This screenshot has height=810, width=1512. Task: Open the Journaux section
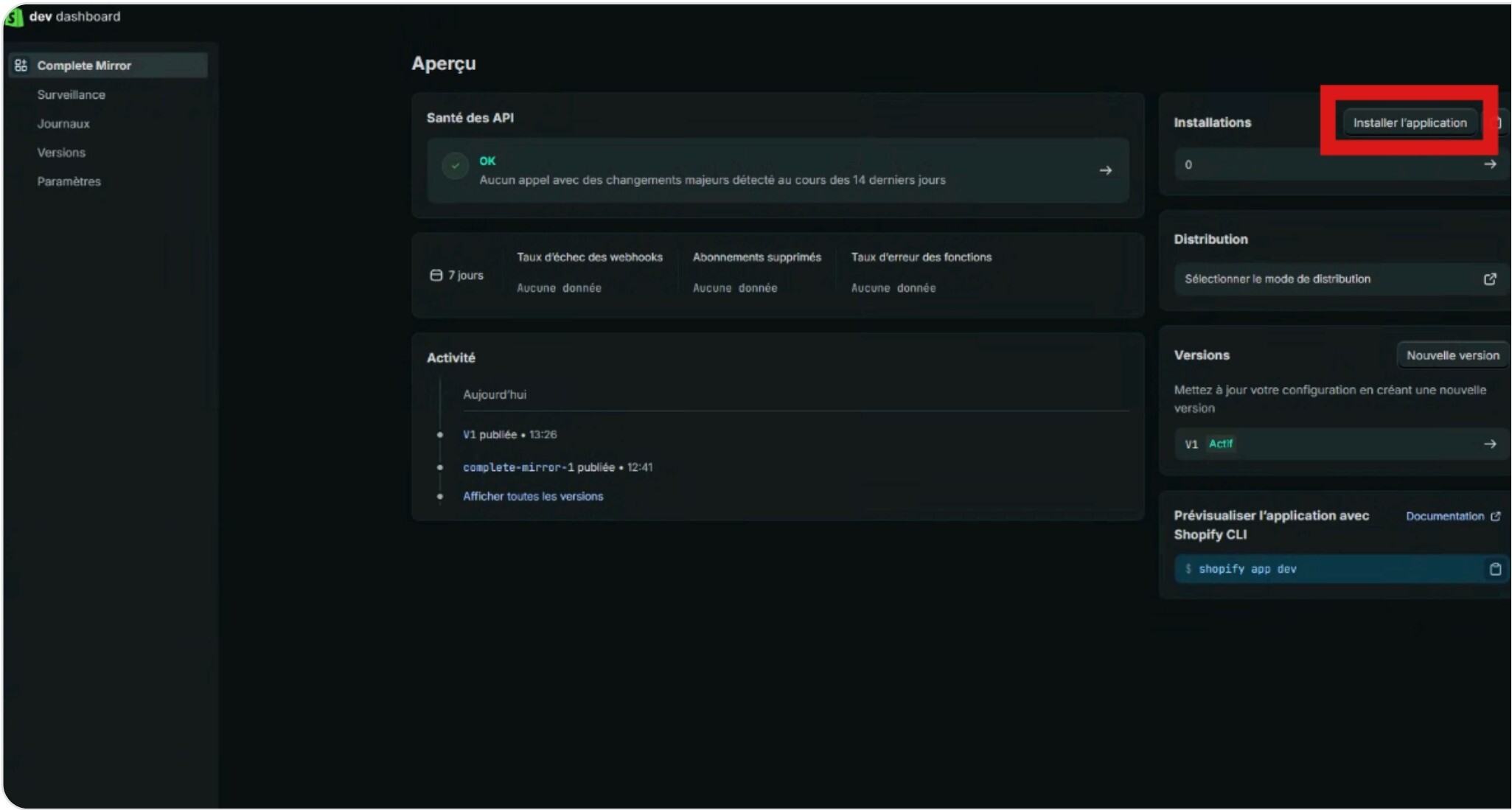(63, 124)
